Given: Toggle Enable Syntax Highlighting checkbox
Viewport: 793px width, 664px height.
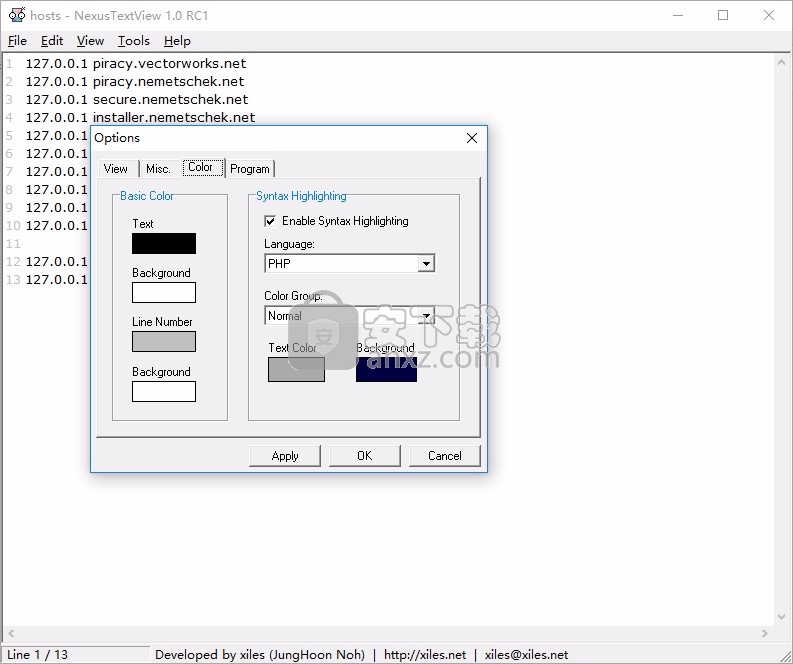Looking at the screenshot, I should click(x=271, y=221).
